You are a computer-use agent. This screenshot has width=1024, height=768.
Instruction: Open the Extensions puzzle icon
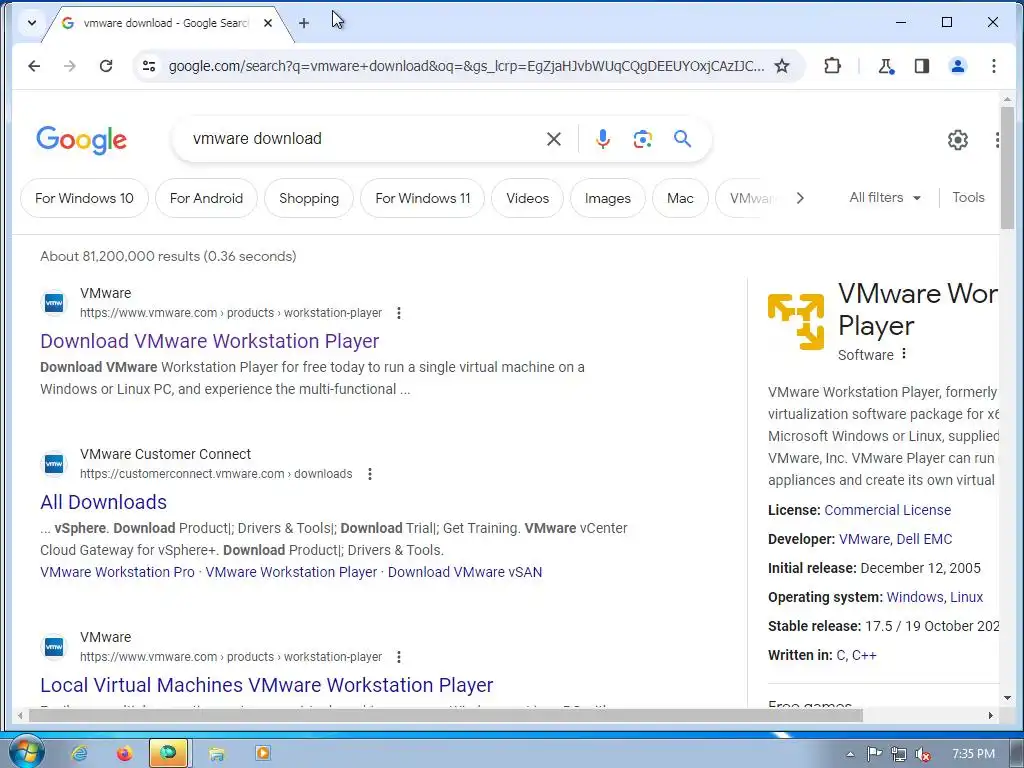click(832, 66)
